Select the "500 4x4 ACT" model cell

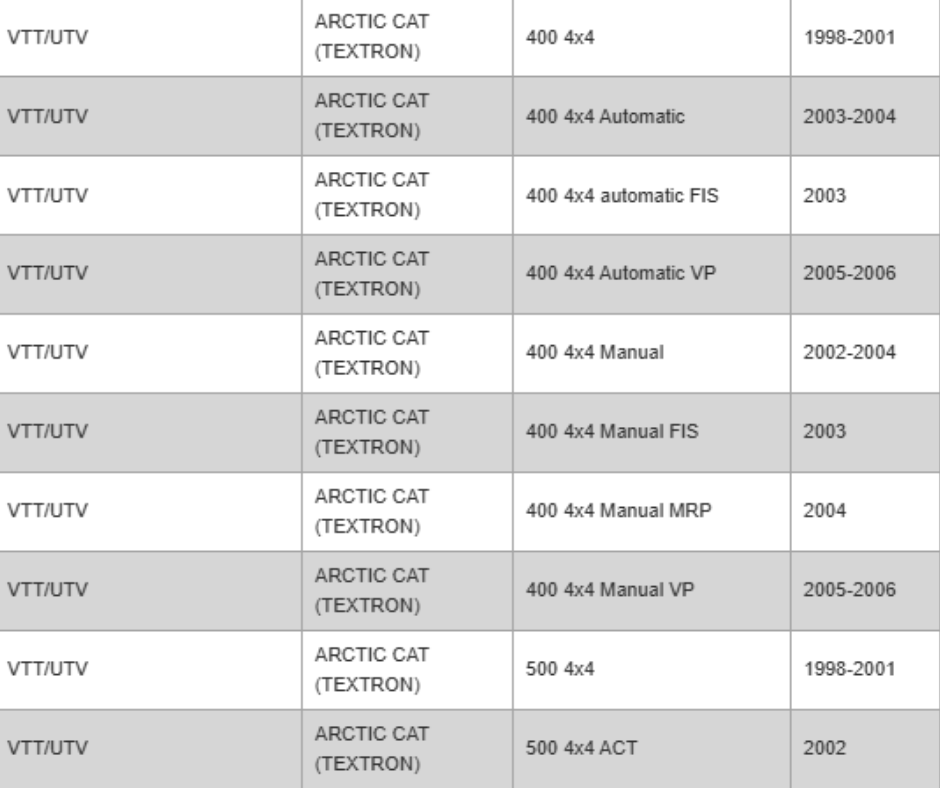[x=574, y=749]
